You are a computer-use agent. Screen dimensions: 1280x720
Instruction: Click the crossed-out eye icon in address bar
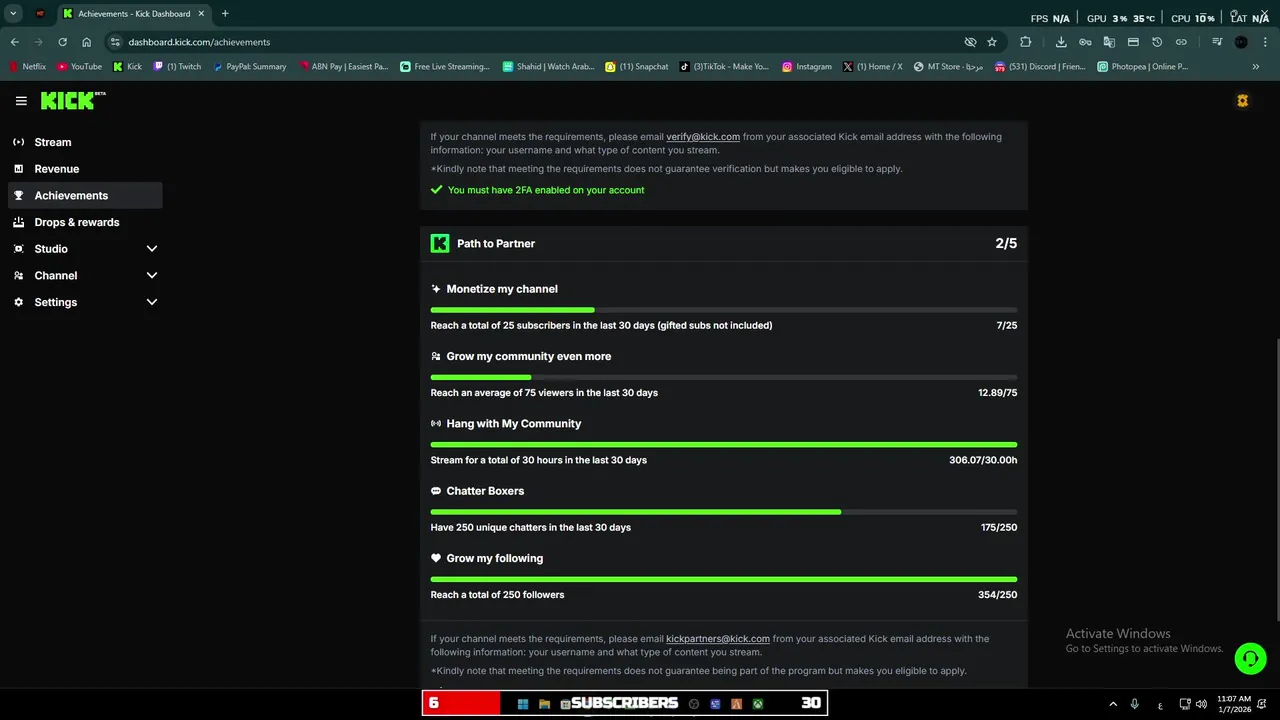[x=970, y=42]
